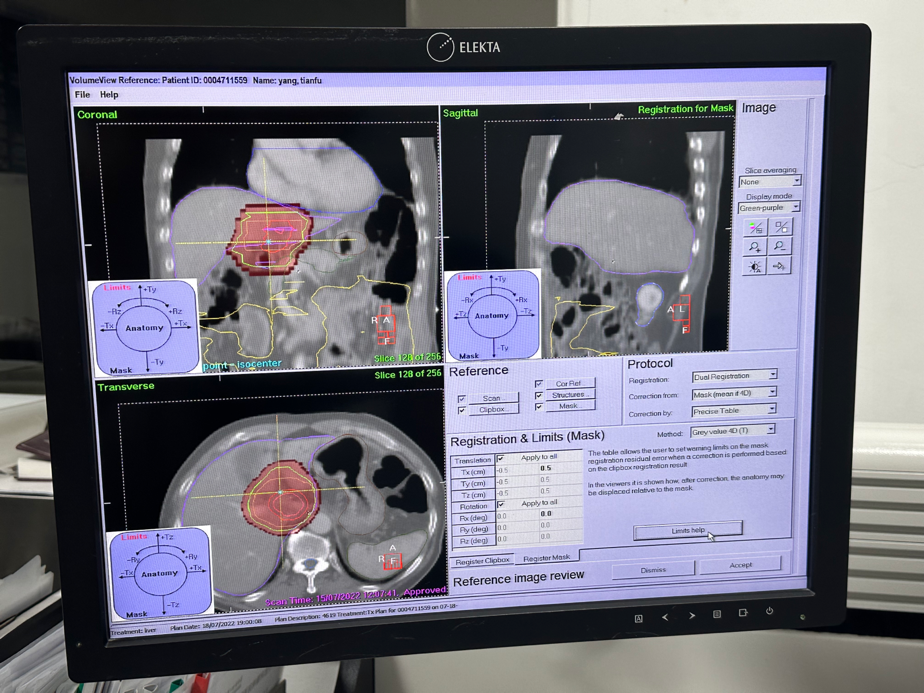Click the arrow icon in Image panel

click(x=781, y=266)
